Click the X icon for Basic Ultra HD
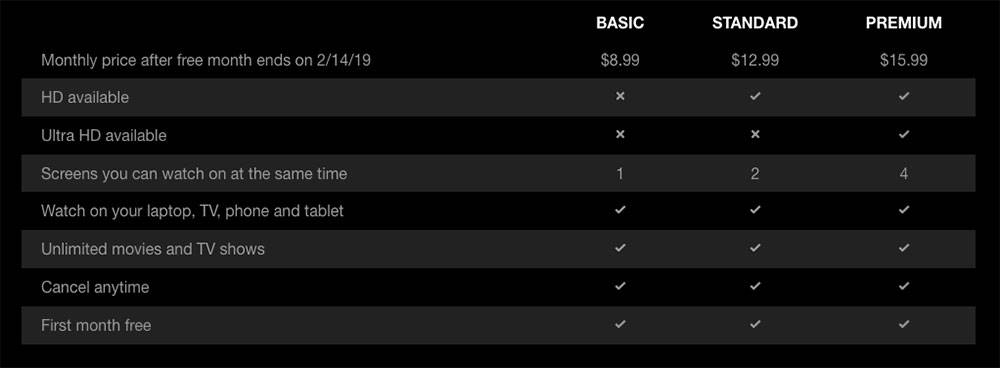 (620, 135)
